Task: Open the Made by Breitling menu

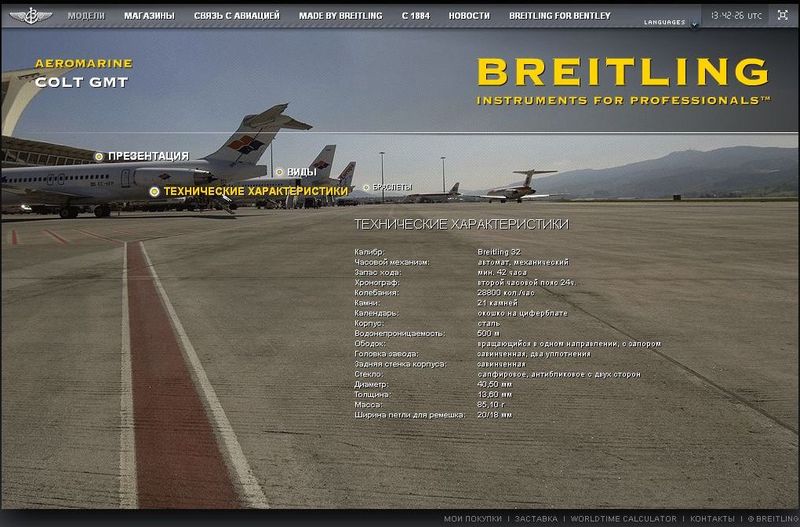Action: point(340,16)
